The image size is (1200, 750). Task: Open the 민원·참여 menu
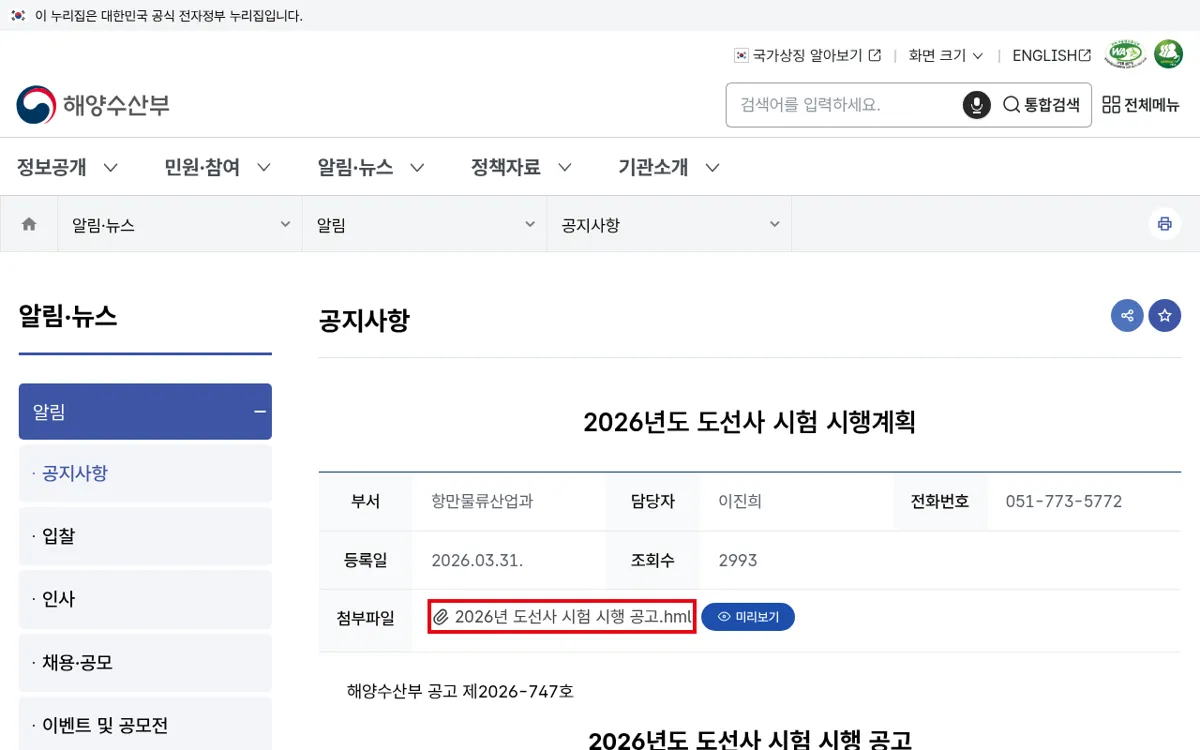coord(218,167)
